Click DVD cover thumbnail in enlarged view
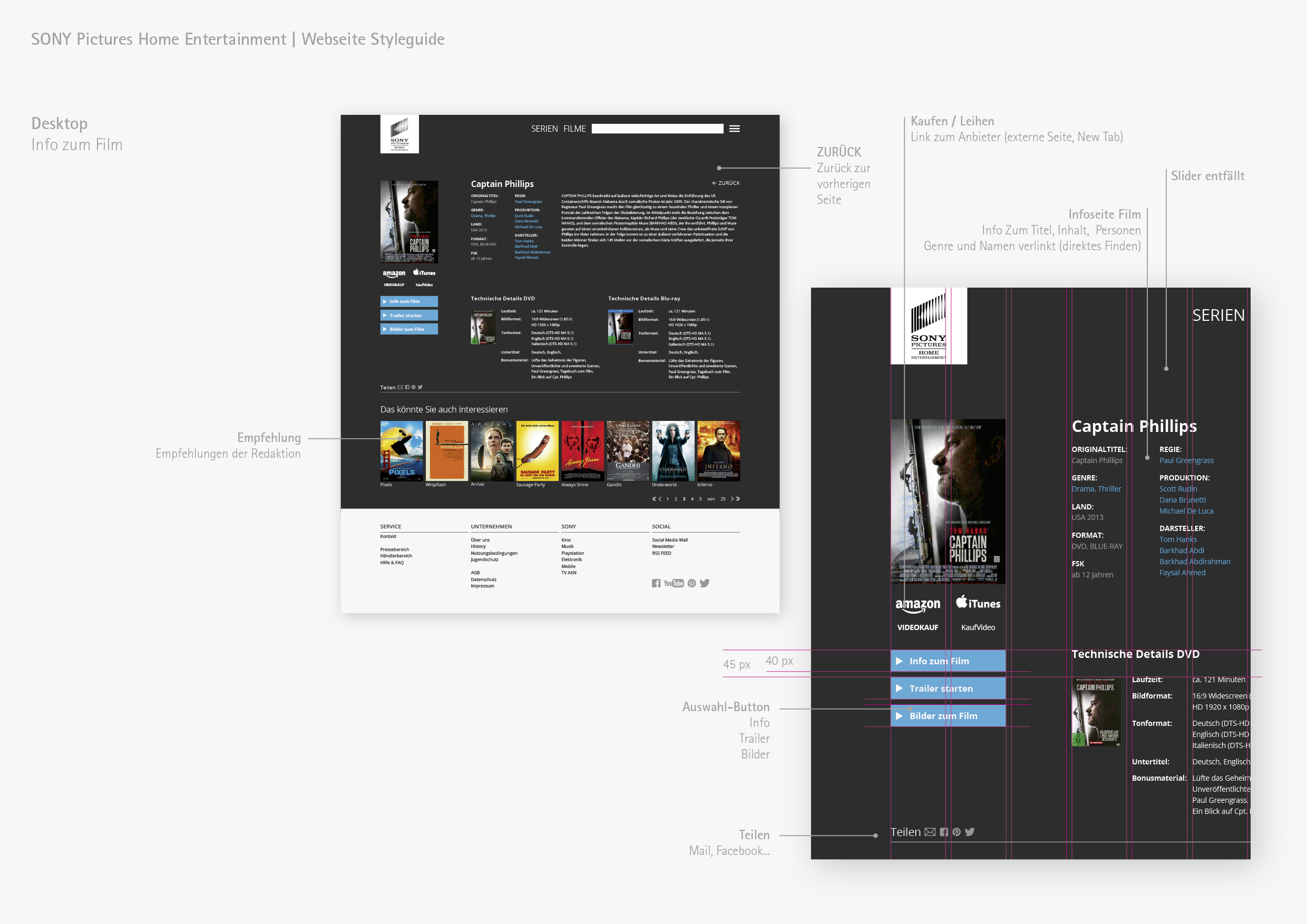1307x924 pixels. pos(1096,712)
